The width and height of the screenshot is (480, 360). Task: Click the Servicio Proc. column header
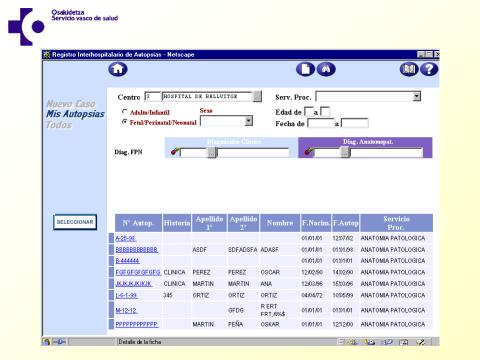(396, 223)
